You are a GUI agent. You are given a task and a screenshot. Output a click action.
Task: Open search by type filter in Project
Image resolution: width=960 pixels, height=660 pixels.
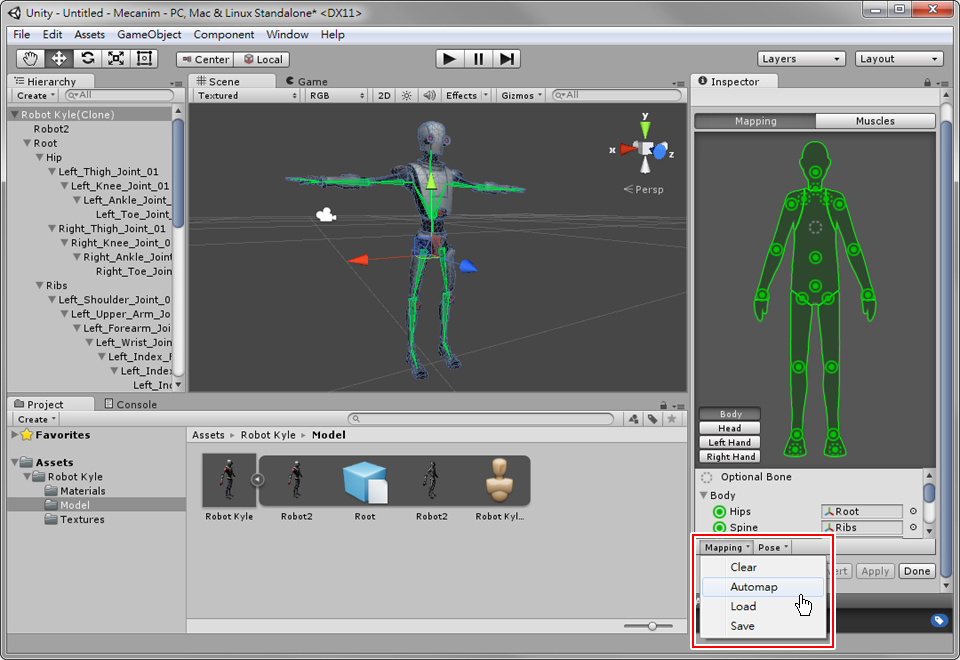(x=634, y=419)
